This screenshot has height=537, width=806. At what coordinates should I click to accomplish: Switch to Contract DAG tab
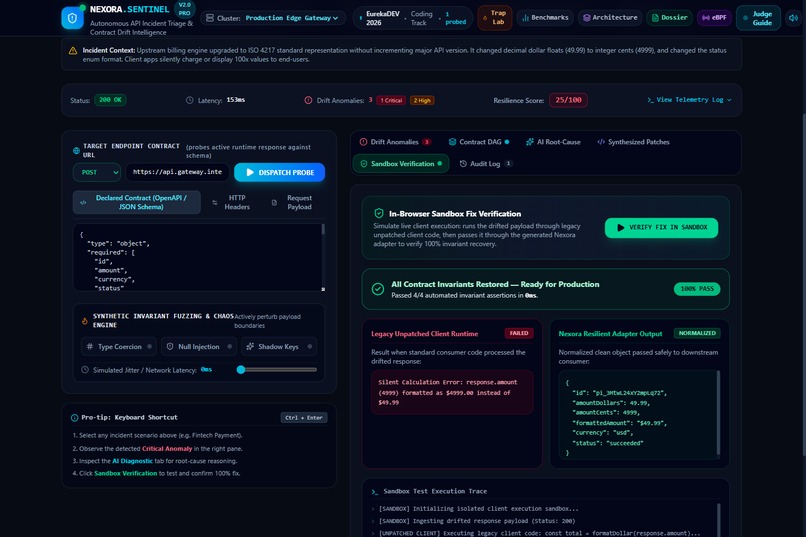[479, 142]
